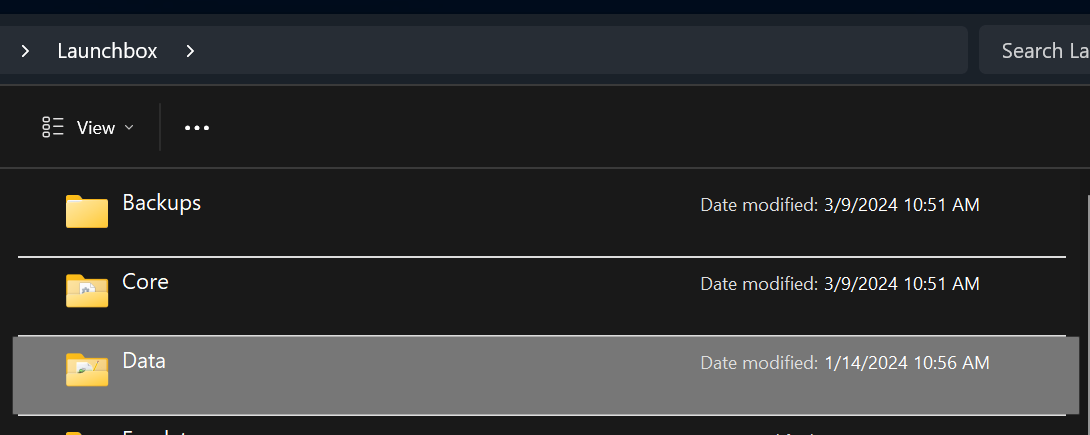Click the Data folder icon
The width and height of the screenshot is (1090, 435).
pyautogui.click(x=87, y=369)
